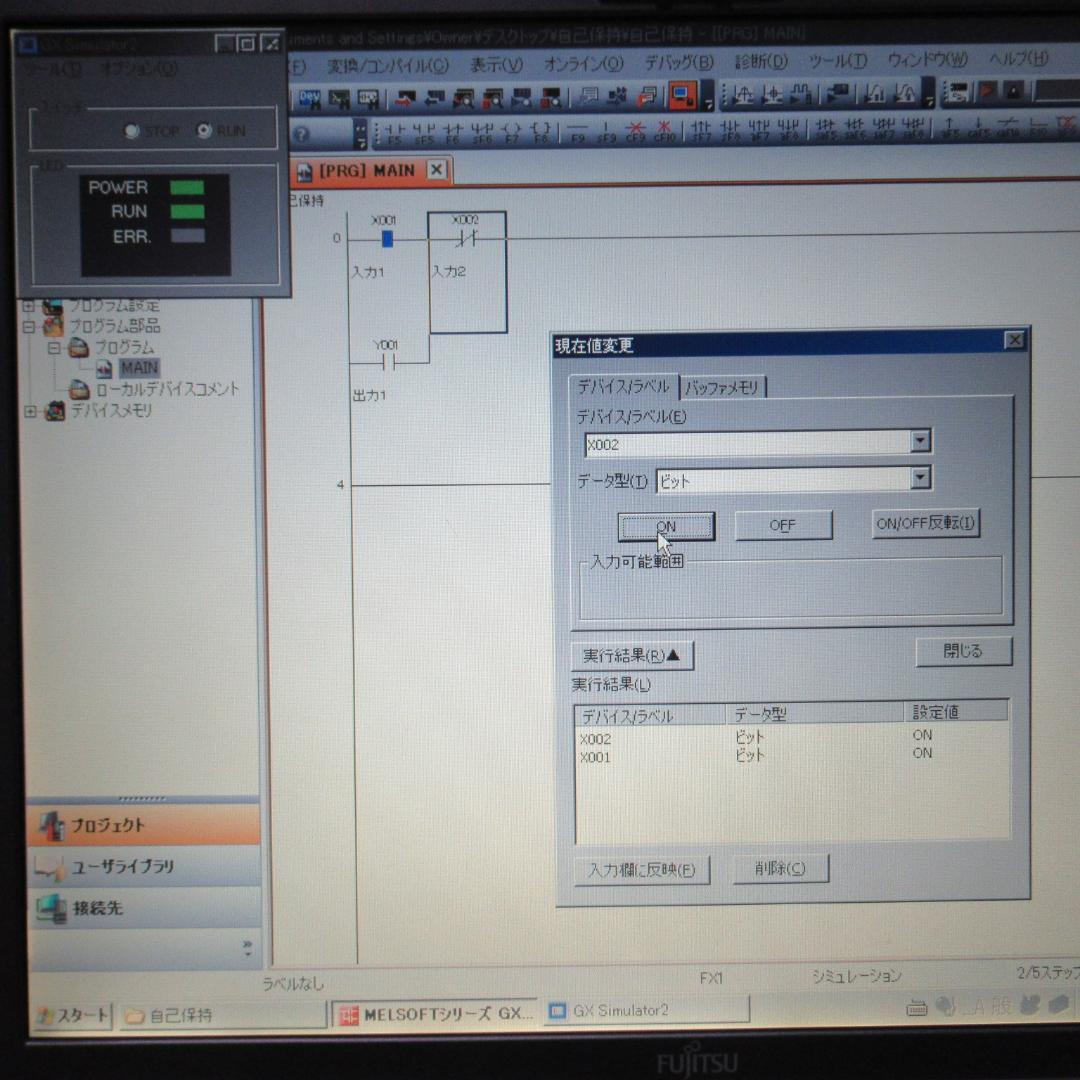Select the RUN radio button in GX Simulator2

click(205, 130)
